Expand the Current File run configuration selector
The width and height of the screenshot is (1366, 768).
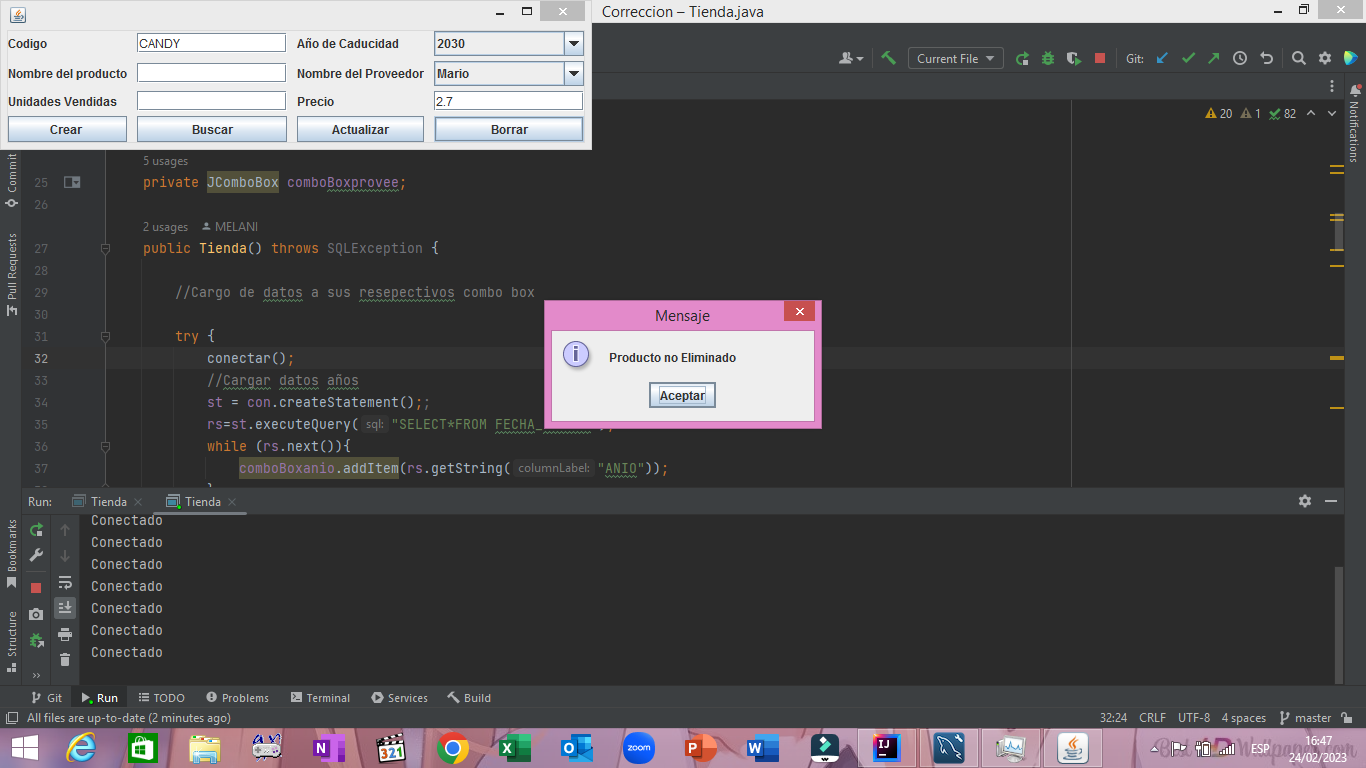coord(954,58)
